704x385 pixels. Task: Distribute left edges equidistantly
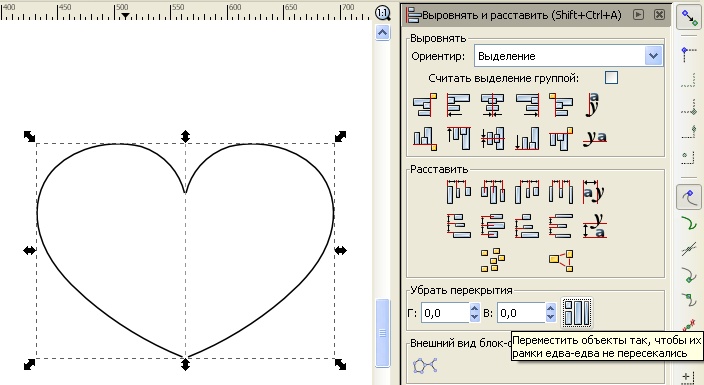click(x=458, y=192)
